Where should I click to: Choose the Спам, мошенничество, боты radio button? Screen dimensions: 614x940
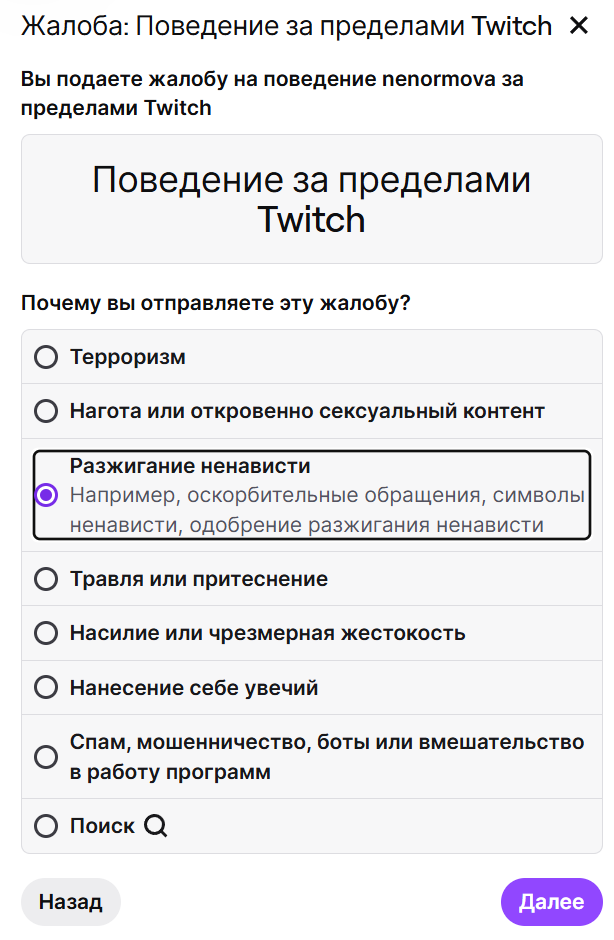[46, 757]
